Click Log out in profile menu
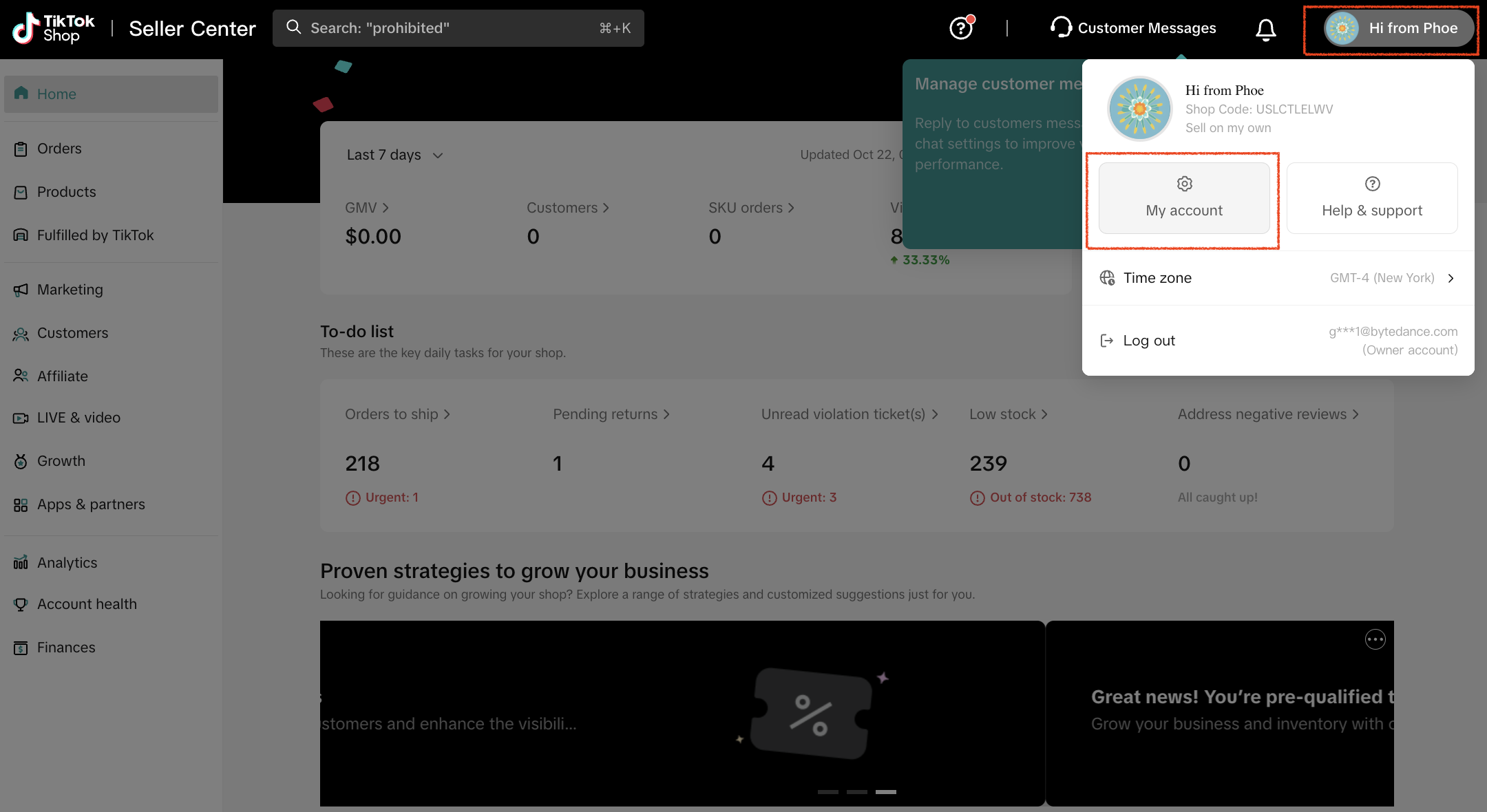The image size is (1487, 812). click(x=1148, y=341)
